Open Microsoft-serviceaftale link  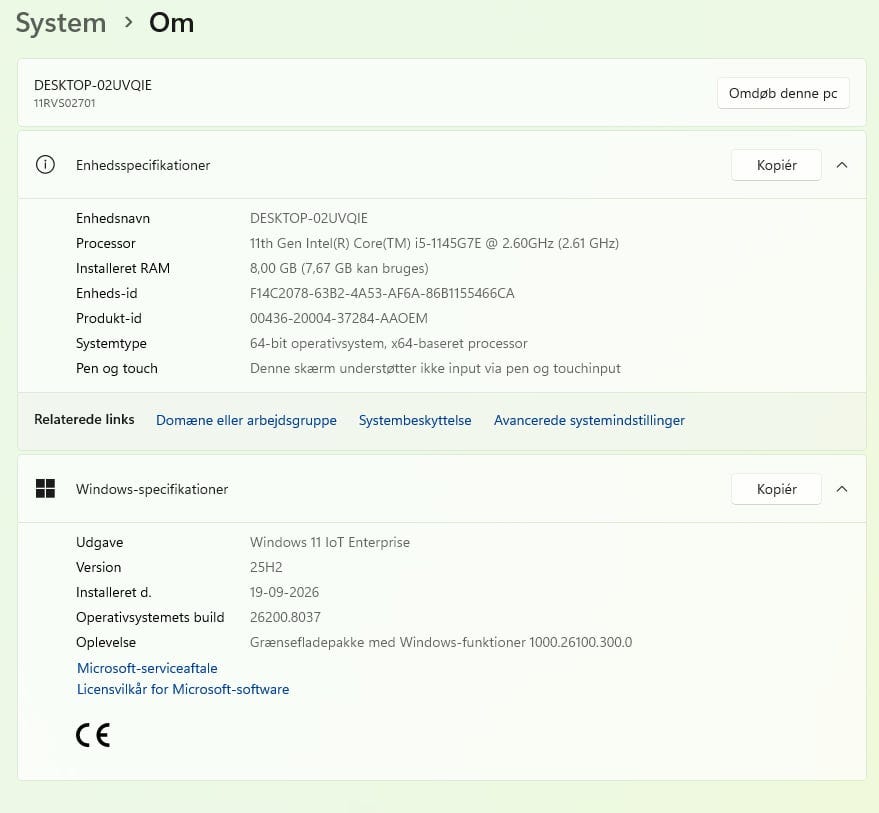(147, 668)
